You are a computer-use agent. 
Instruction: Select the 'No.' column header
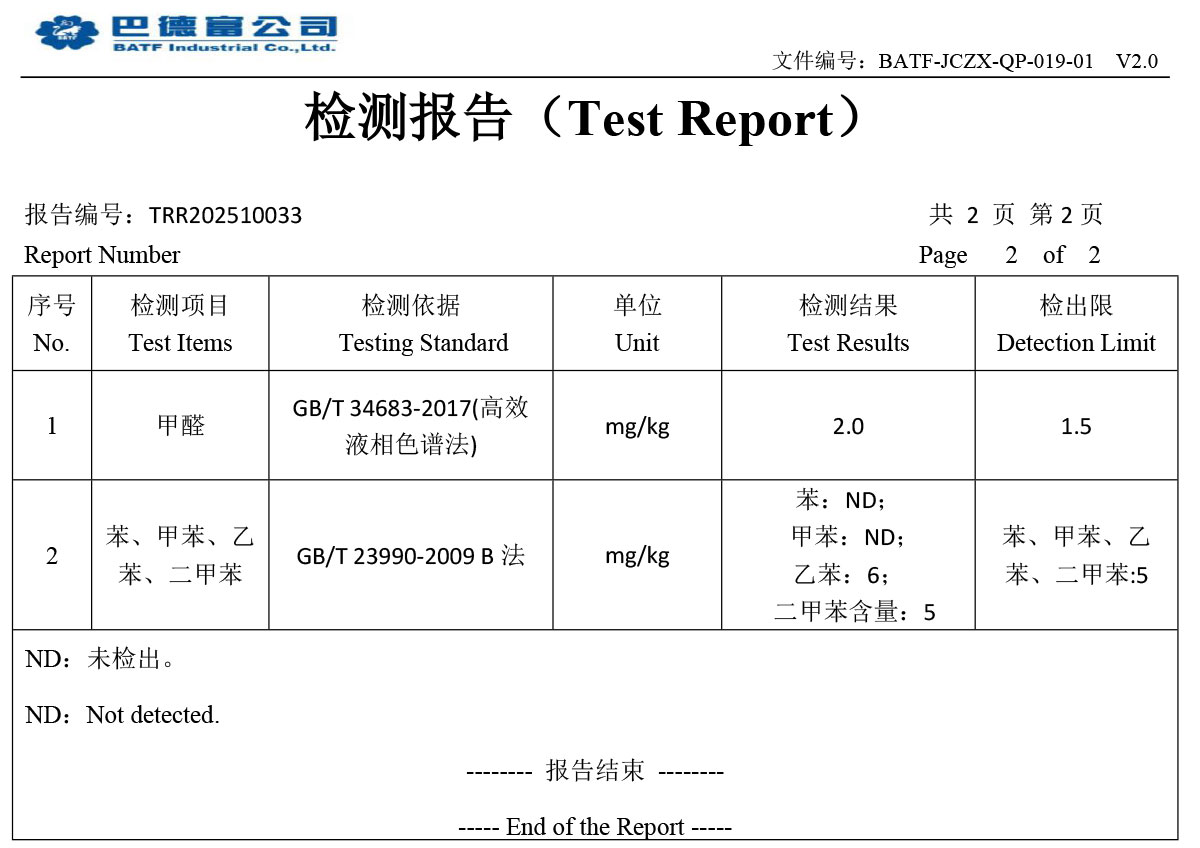tap(51, 343)
